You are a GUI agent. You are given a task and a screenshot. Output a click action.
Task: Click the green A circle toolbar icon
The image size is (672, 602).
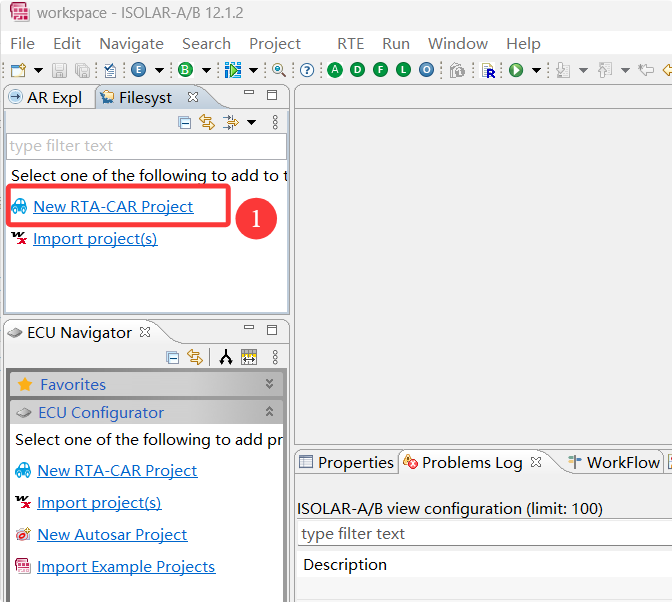point(335,70)
